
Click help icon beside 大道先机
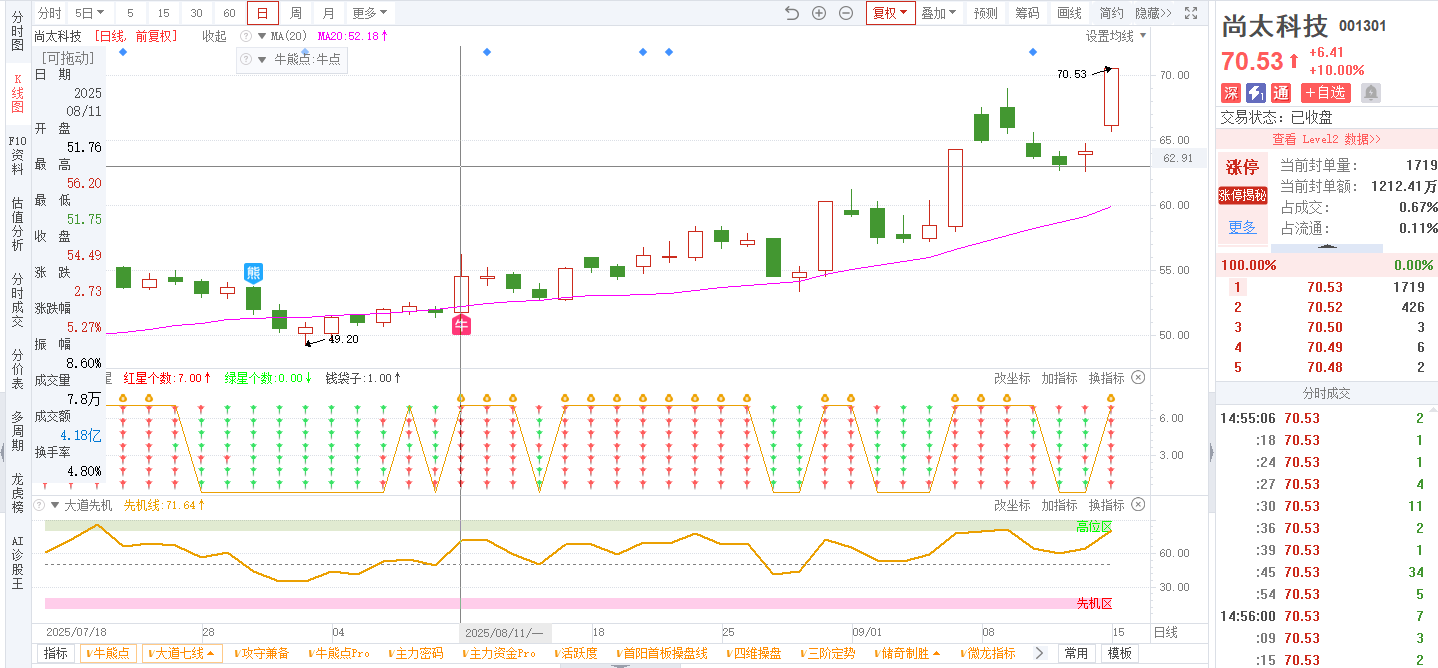click(x=39, y=505)
